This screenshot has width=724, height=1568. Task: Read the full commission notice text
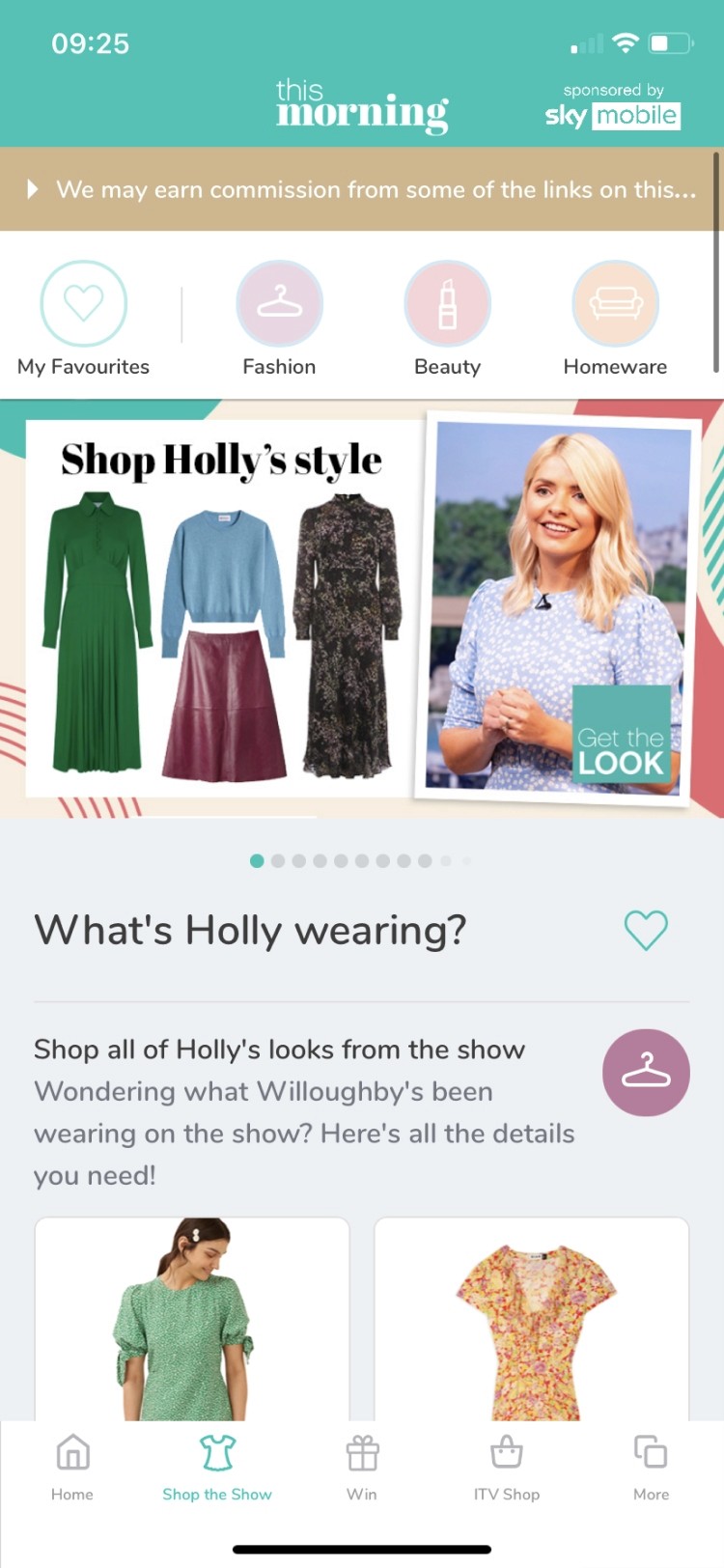pyautogui.click(x=376, y=189)
